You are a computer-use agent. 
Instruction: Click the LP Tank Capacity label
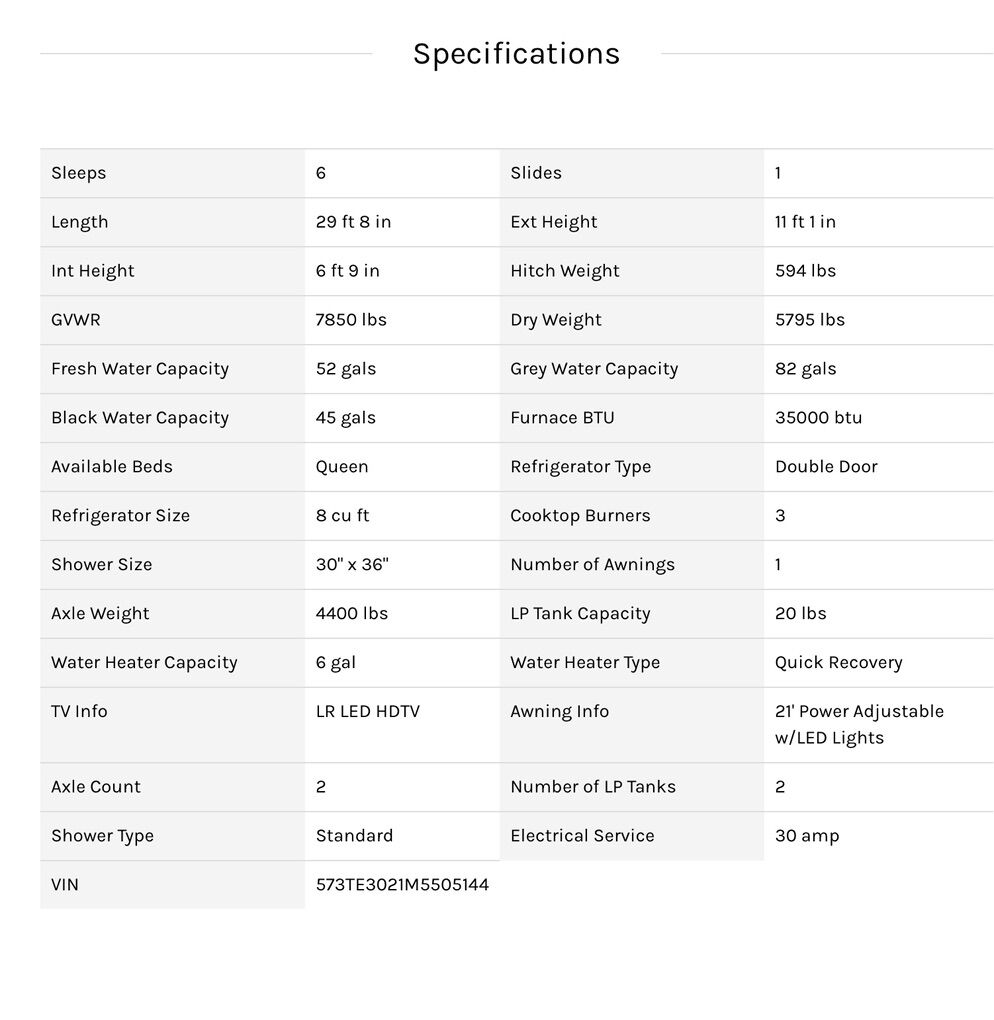[x=580, y=614]
